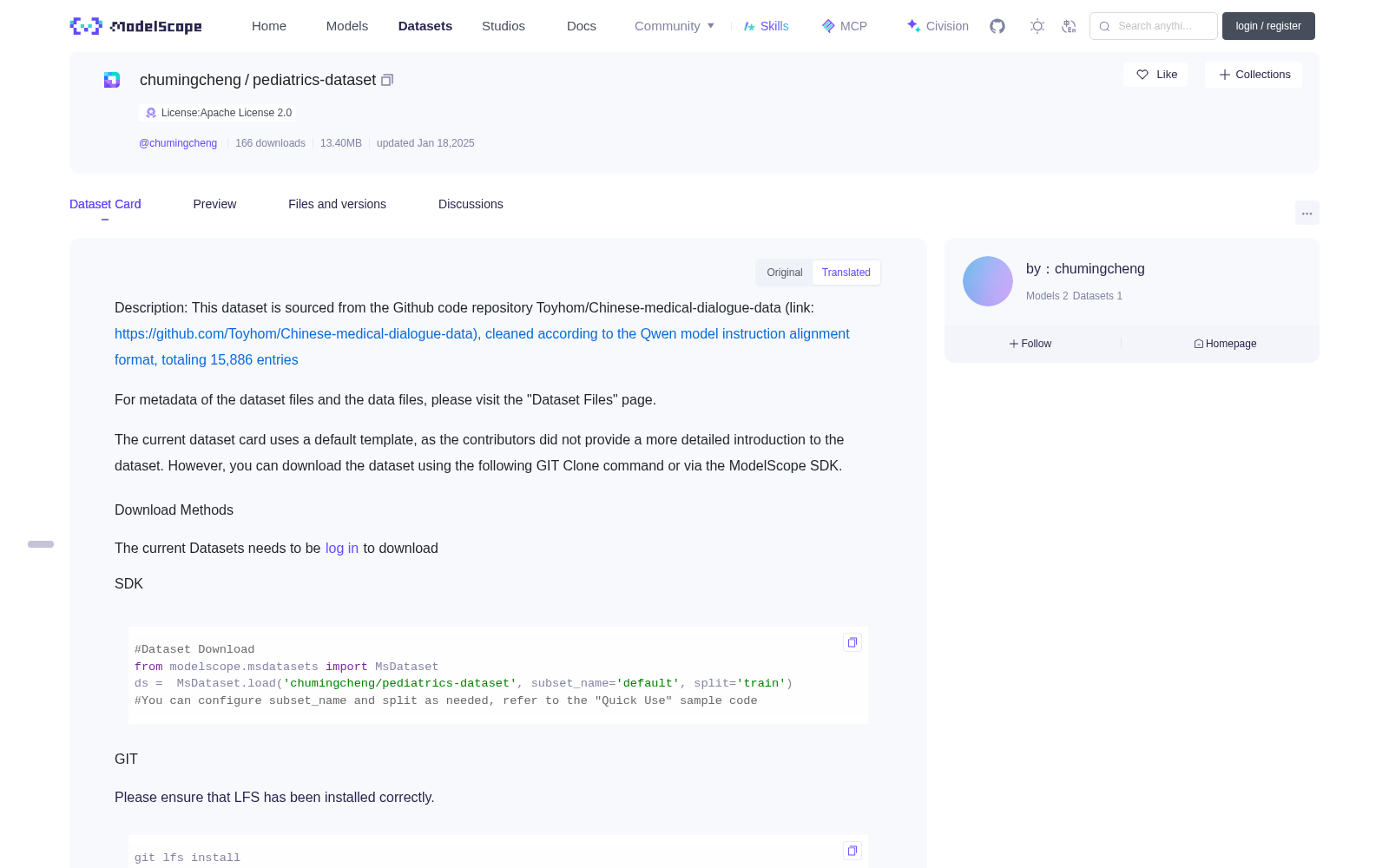Screen dimensions: 1389x868
Task: Open the @chumingcheng profile link
Action: pos(178,143)
